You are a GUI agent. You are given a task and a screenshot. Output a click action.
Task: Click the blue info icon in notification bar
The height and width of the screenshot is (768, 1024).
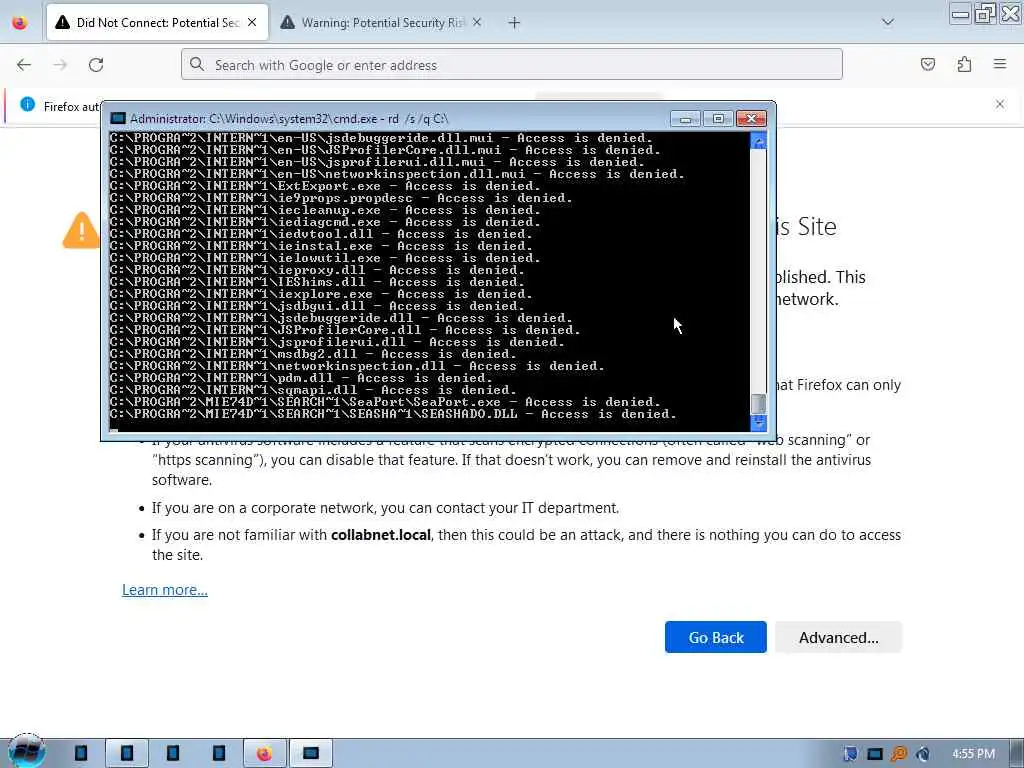click(x=27, y=104)
